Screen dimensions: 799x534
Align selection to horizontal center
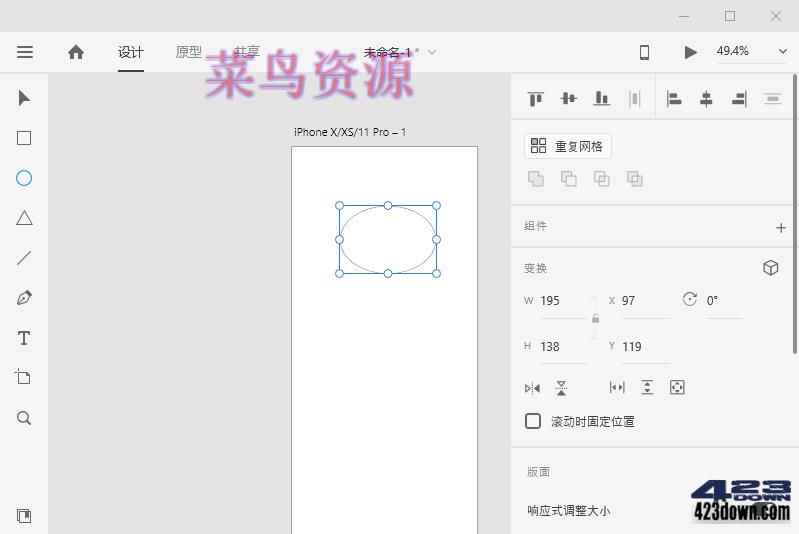click(706, 98)
